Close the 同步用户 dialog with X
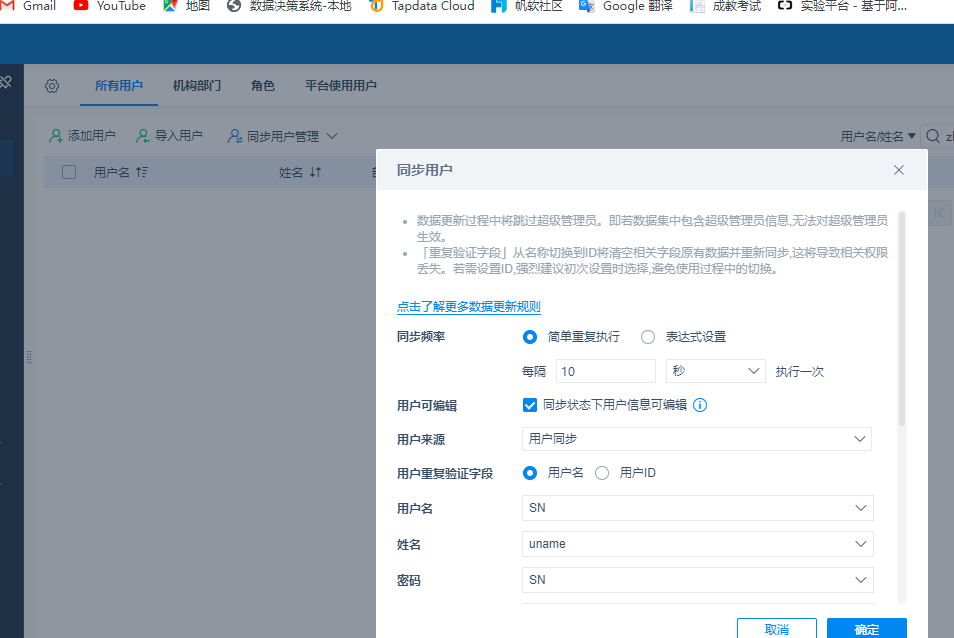954x638 pixels. pyautogui.click(x=898, y=170)
